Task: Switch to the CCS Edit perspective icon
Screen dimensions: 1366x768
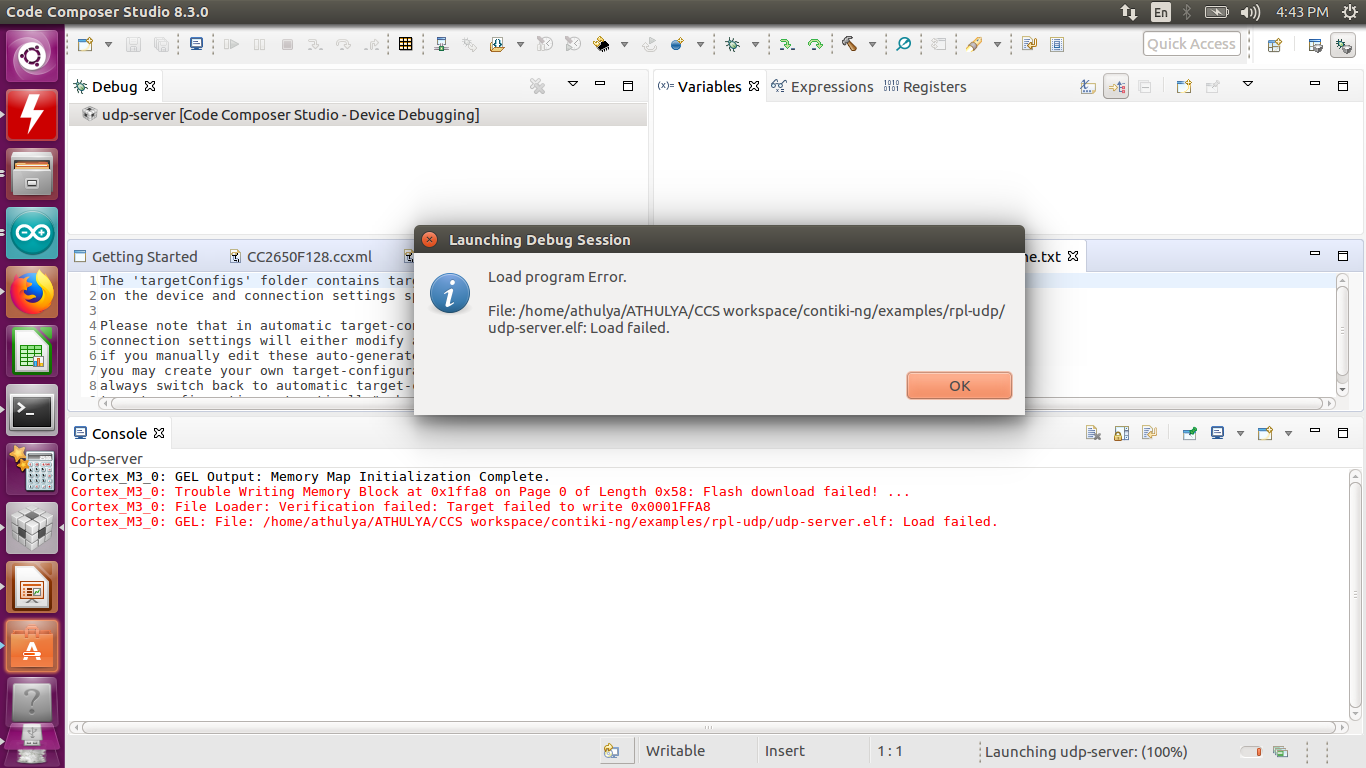Action: [1315, 45]
